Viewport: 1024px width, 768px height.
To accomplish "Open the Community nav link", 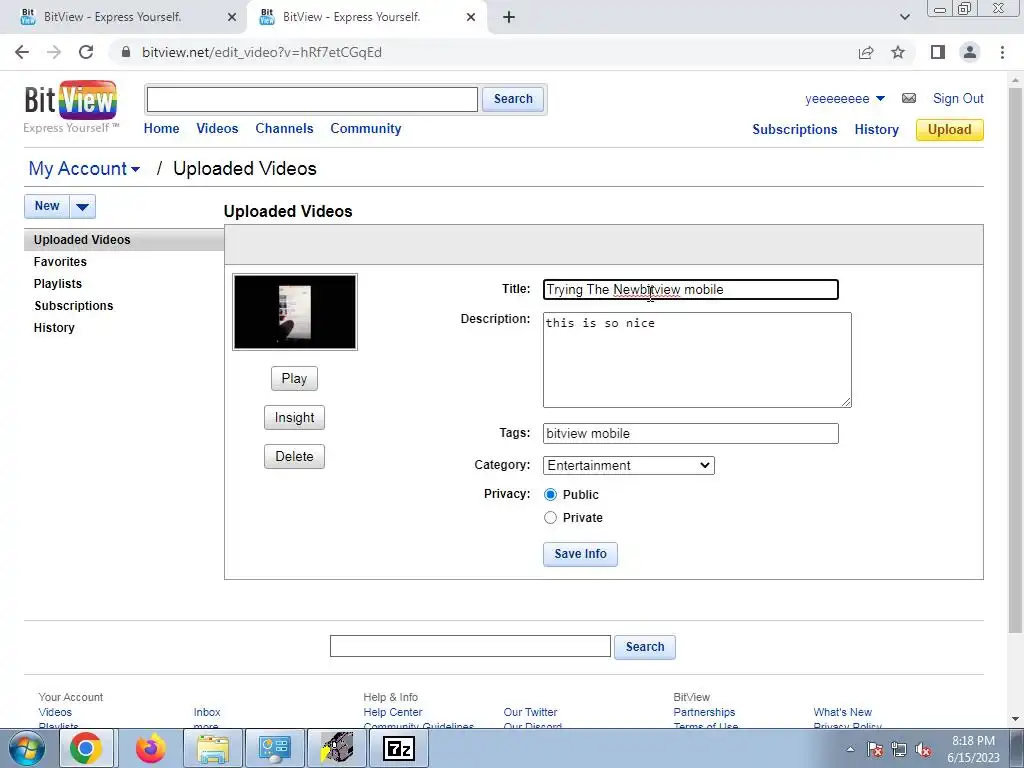I will pyautogui.click(x=366, y=129).
